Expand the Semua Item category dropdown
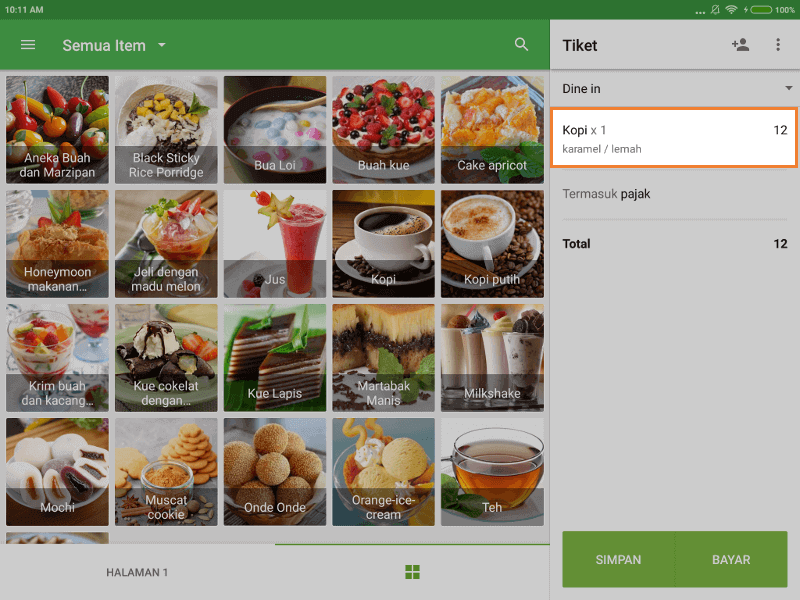Viewport: 800px width, 600px height. click(114, 45)
